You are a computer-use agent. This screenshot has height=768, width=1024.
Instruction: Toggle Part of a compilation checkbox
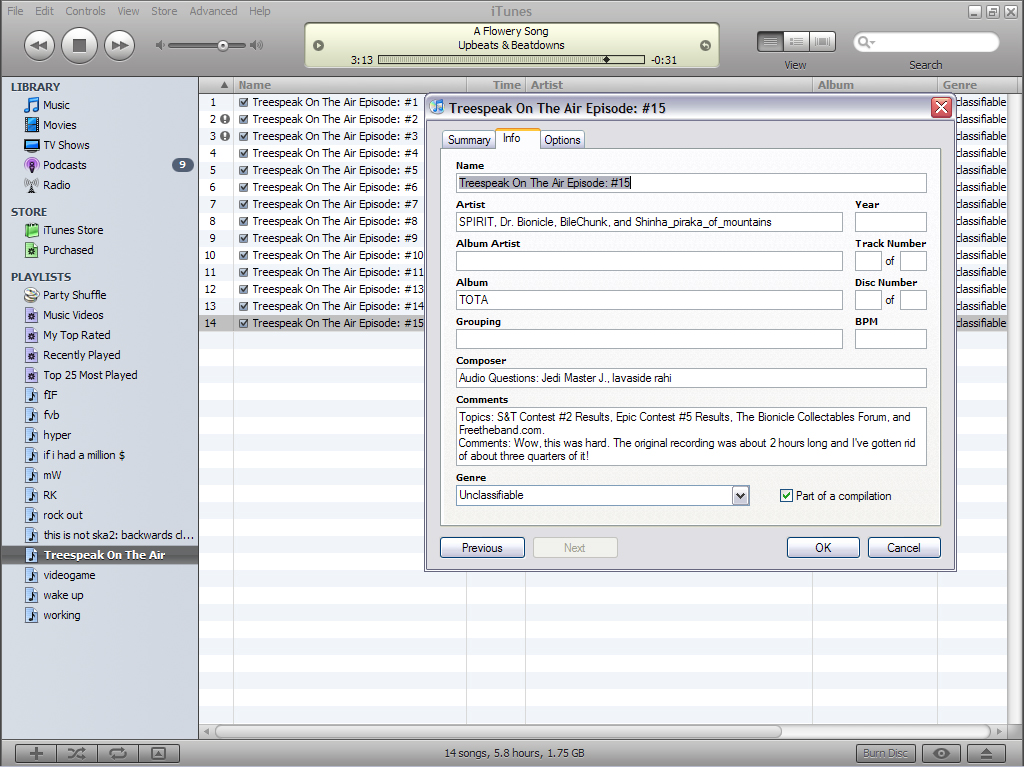point(786,496)
